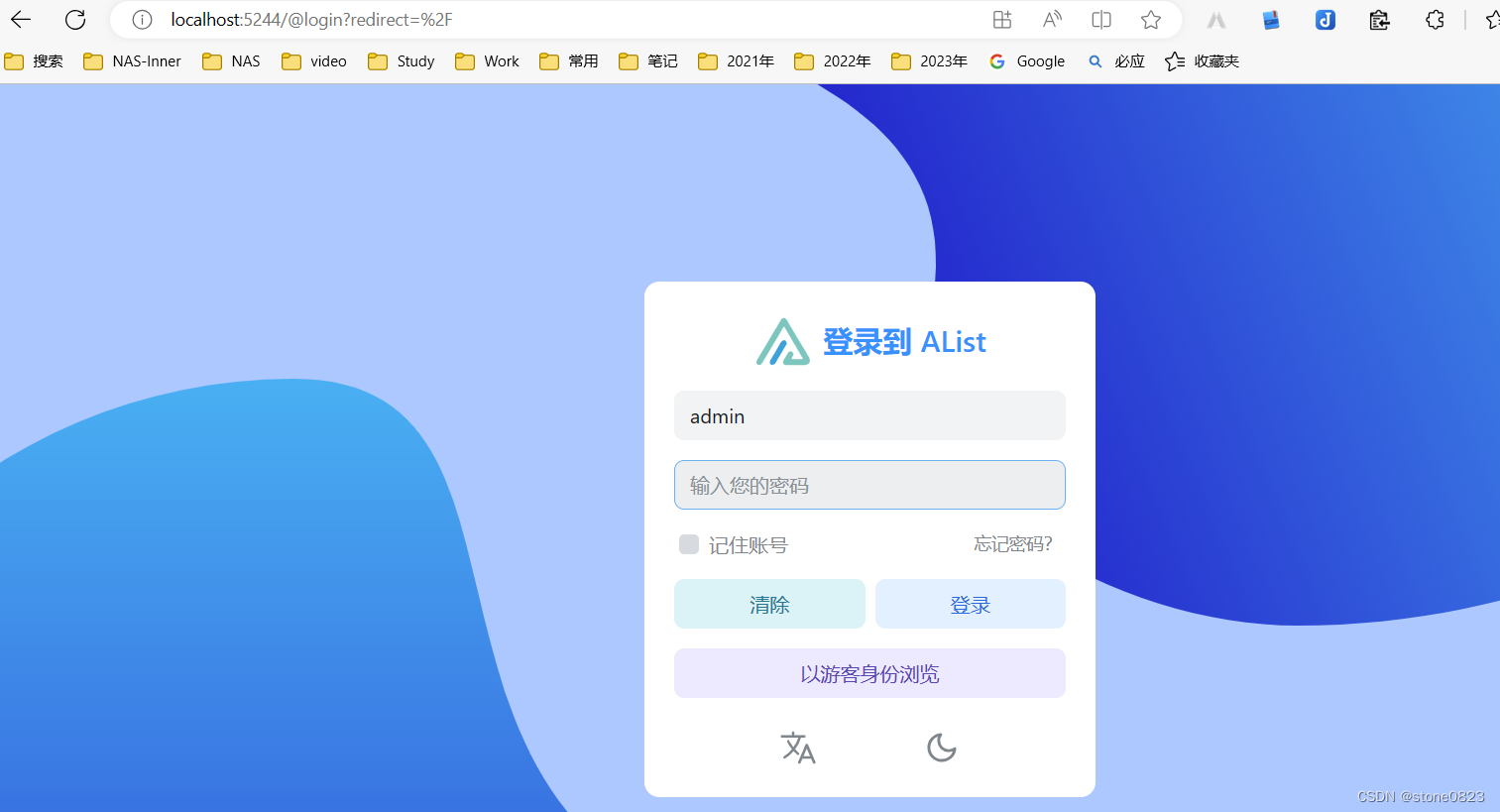
Task: Add page to favorites with star icon
Action: click(1151, 20)
